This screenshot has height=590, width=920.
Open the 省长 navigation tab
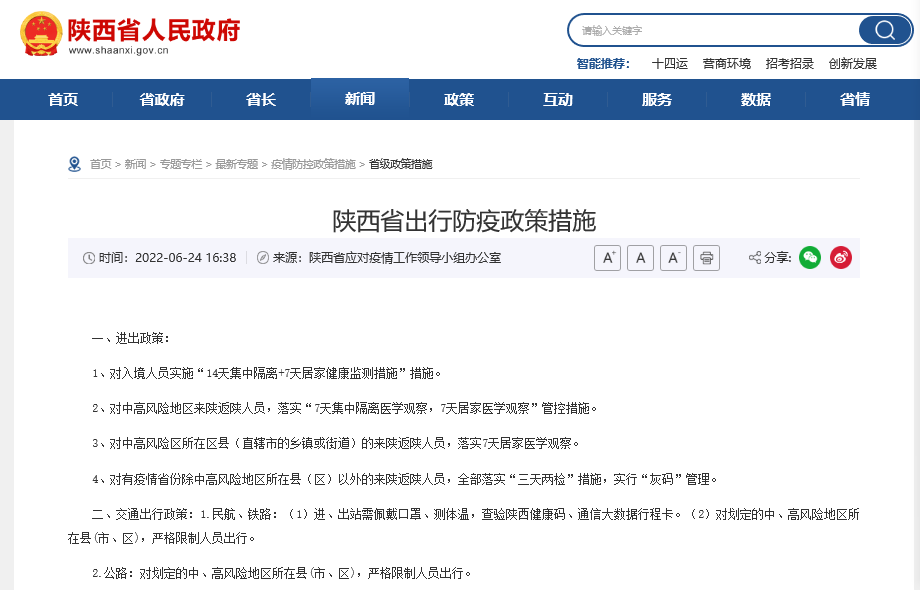[261, 100]
